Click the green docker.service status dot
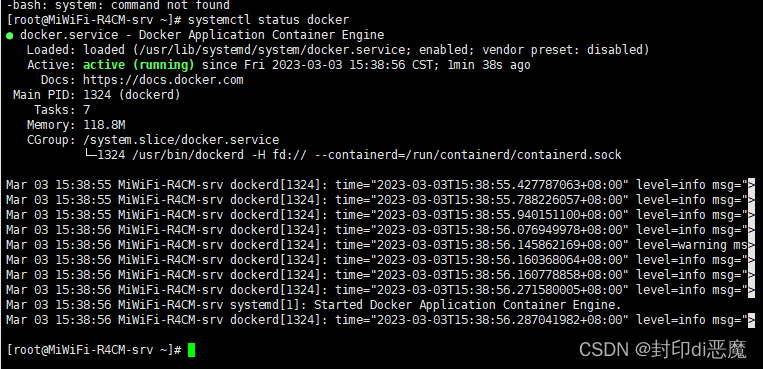This screenshot has width=763, height=369. 10,36
